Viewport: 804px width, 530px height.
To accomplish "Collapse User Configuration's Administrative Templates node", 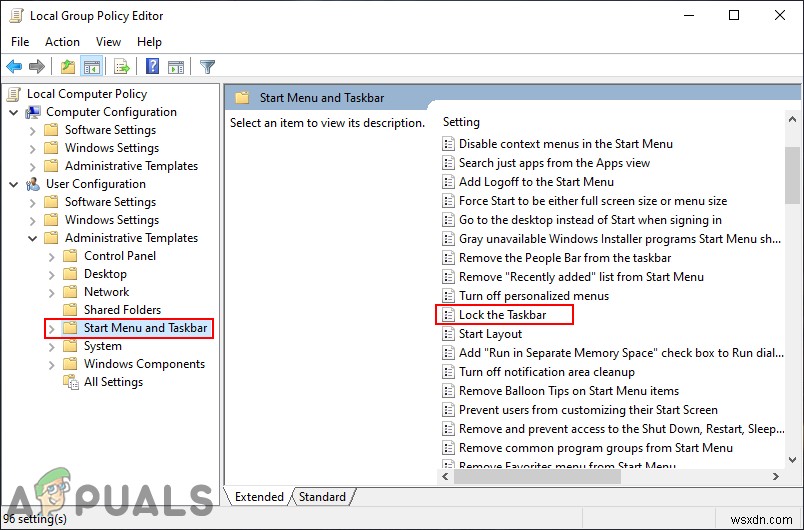I will pos(33,238).
